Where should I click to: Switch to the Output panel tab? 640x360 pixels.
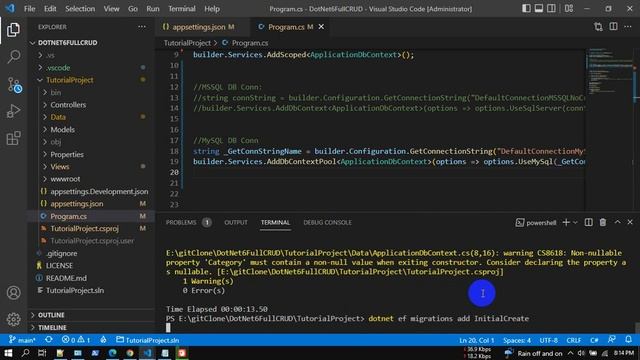click(x=236, y=222)
